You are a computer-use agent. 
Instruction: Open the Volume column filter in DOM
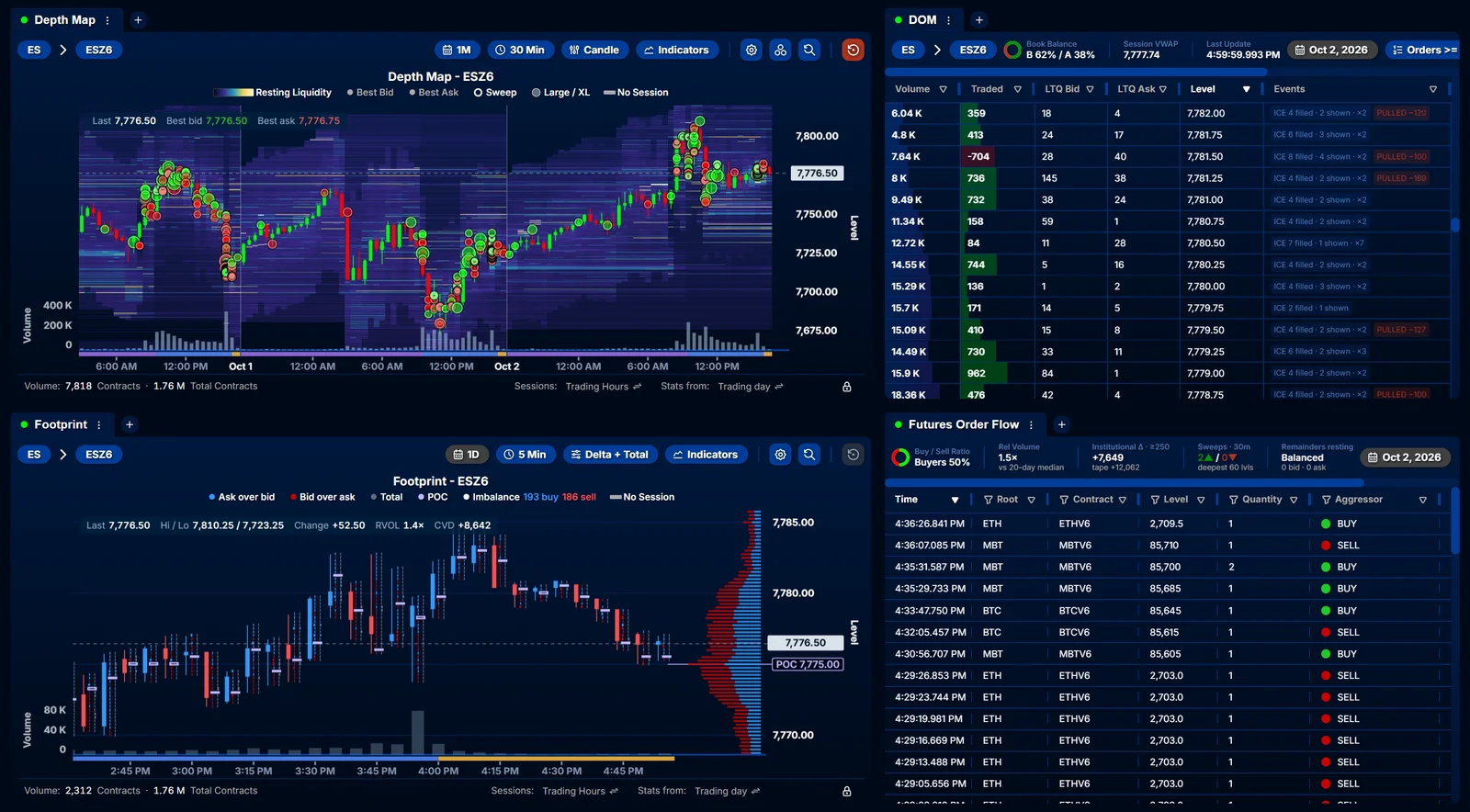point(943,89)
